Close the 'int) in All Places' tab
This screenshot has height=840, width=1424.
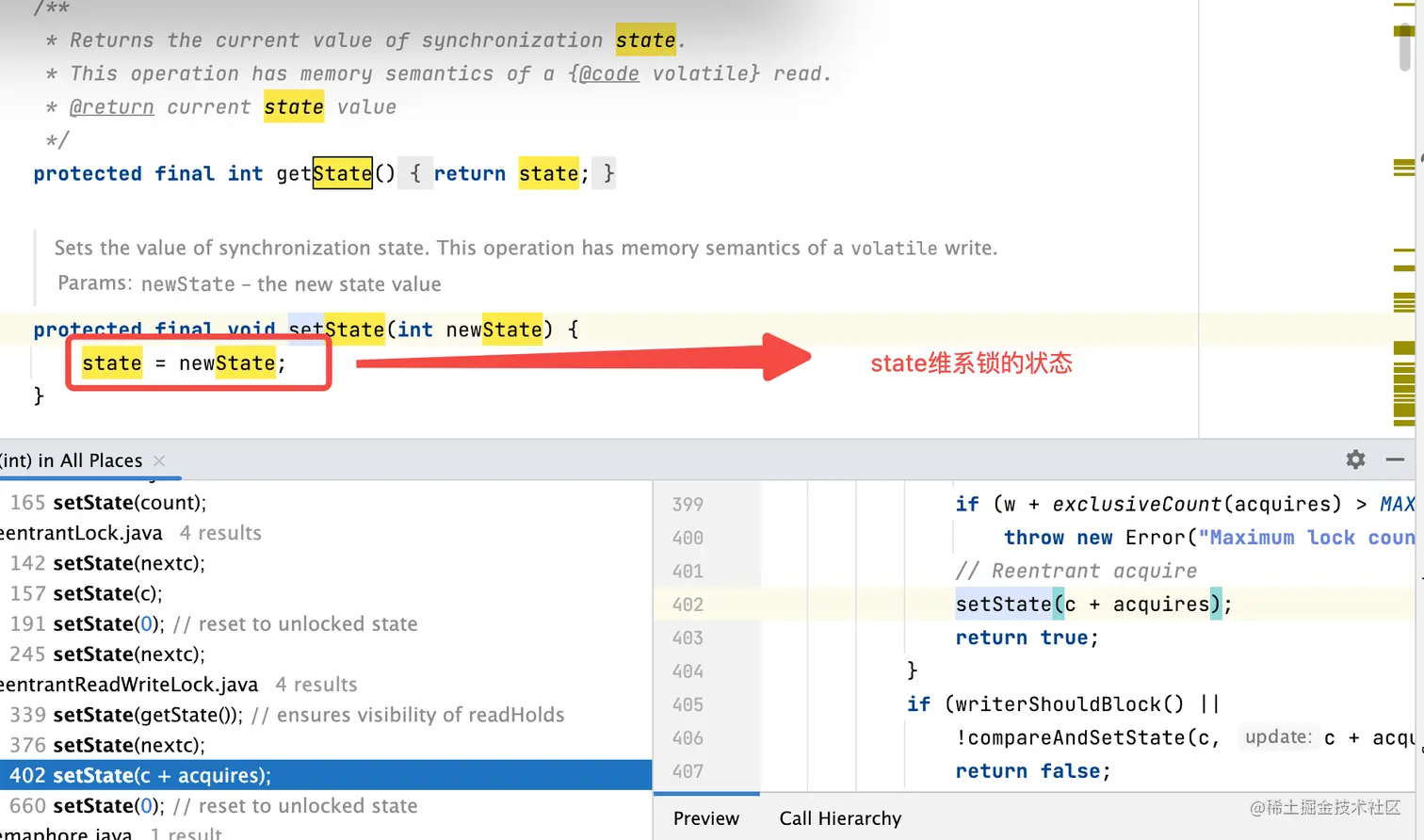tap(159, 460)
